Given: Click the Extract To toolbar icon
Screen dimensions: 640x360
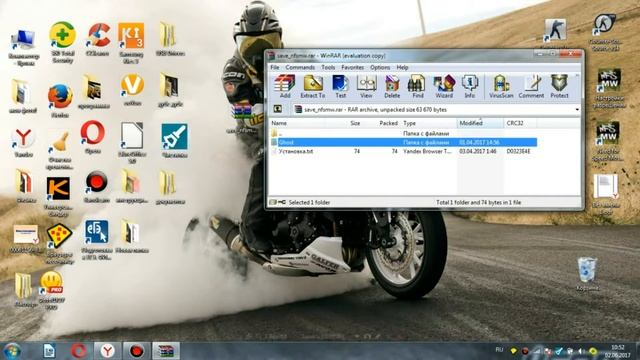Looking at the screenshot, I should pyautogui.click(x=313, y=87).
